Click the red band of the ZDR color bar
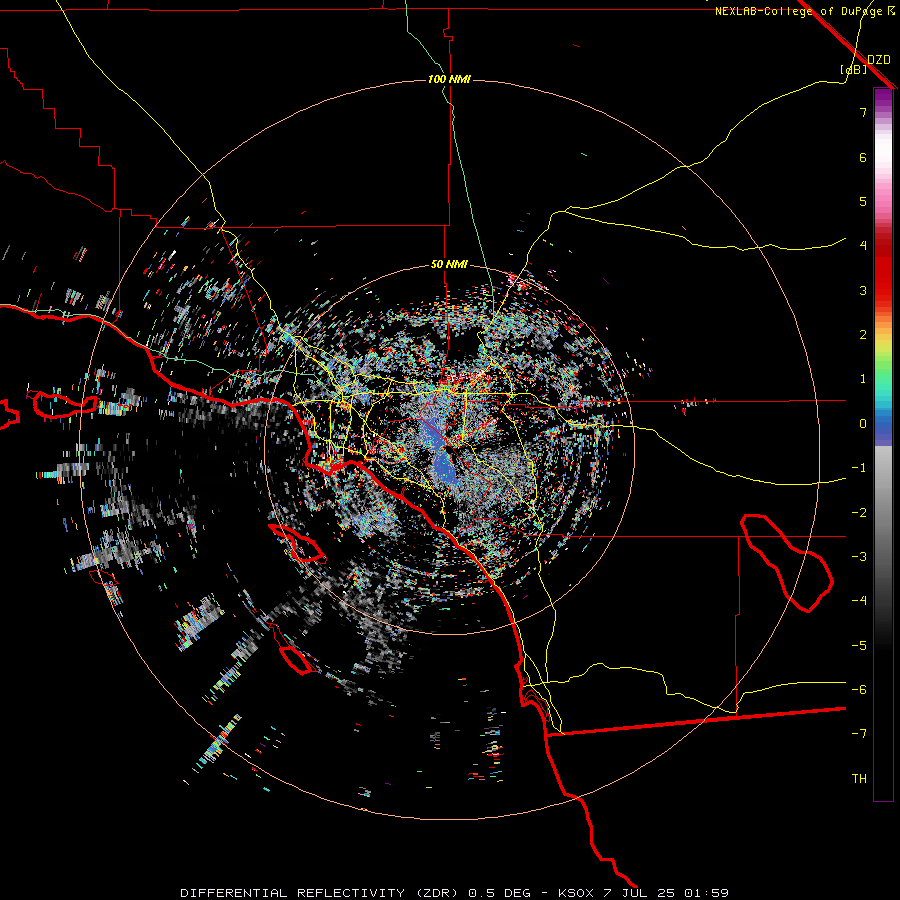 click(x=883, y=270)
